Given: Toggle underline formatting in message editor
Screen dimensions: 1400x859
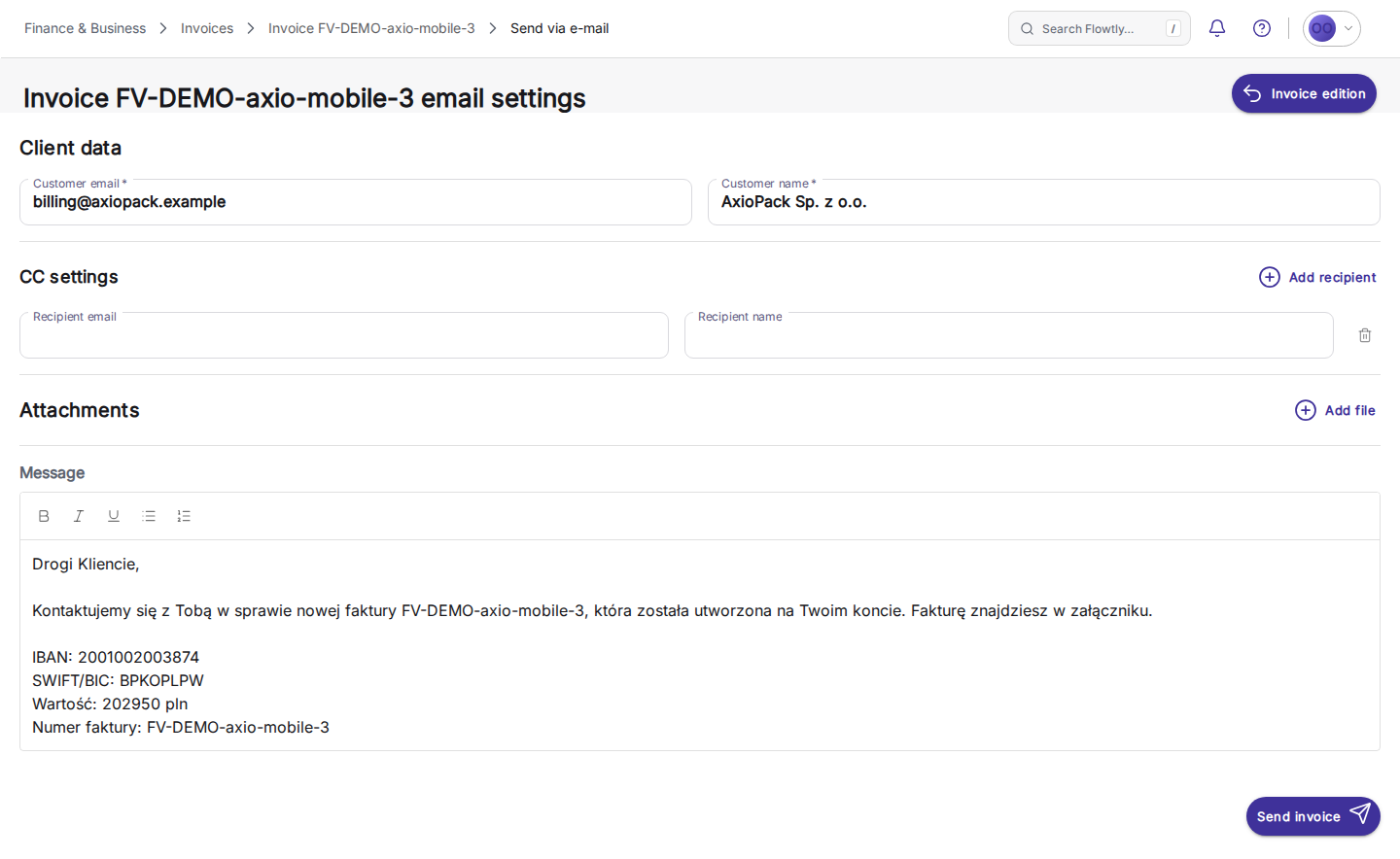Looking at the screenshot, I should (x=114, y=516).
